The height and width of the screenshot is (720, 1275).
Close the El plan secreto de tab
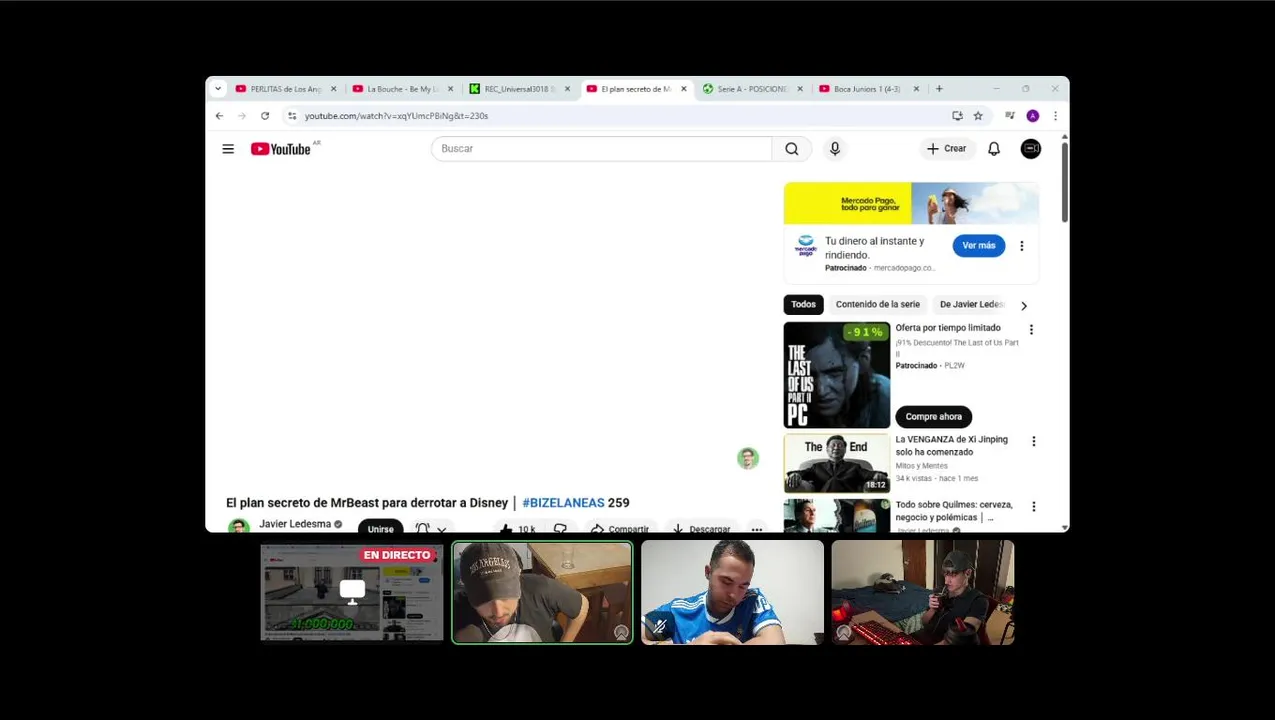[x=684, y=89]
